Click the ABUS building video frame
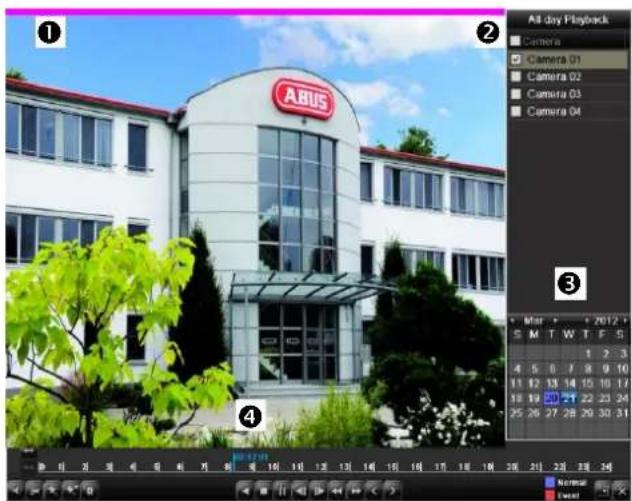This screenshot has width=632, height=501. (256, 231)
